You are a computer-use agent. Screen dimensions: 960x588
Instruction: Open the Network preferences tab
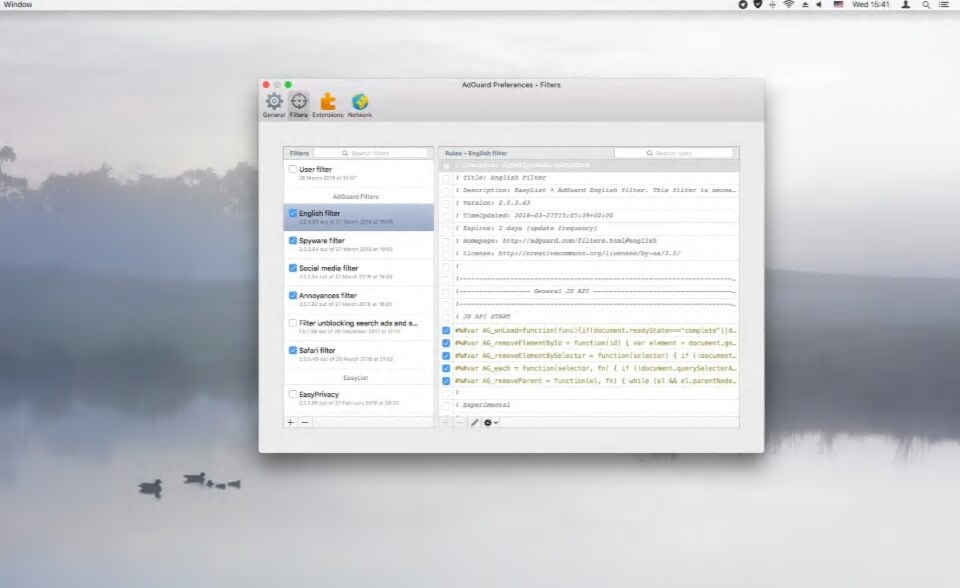[x=359, y=105]
